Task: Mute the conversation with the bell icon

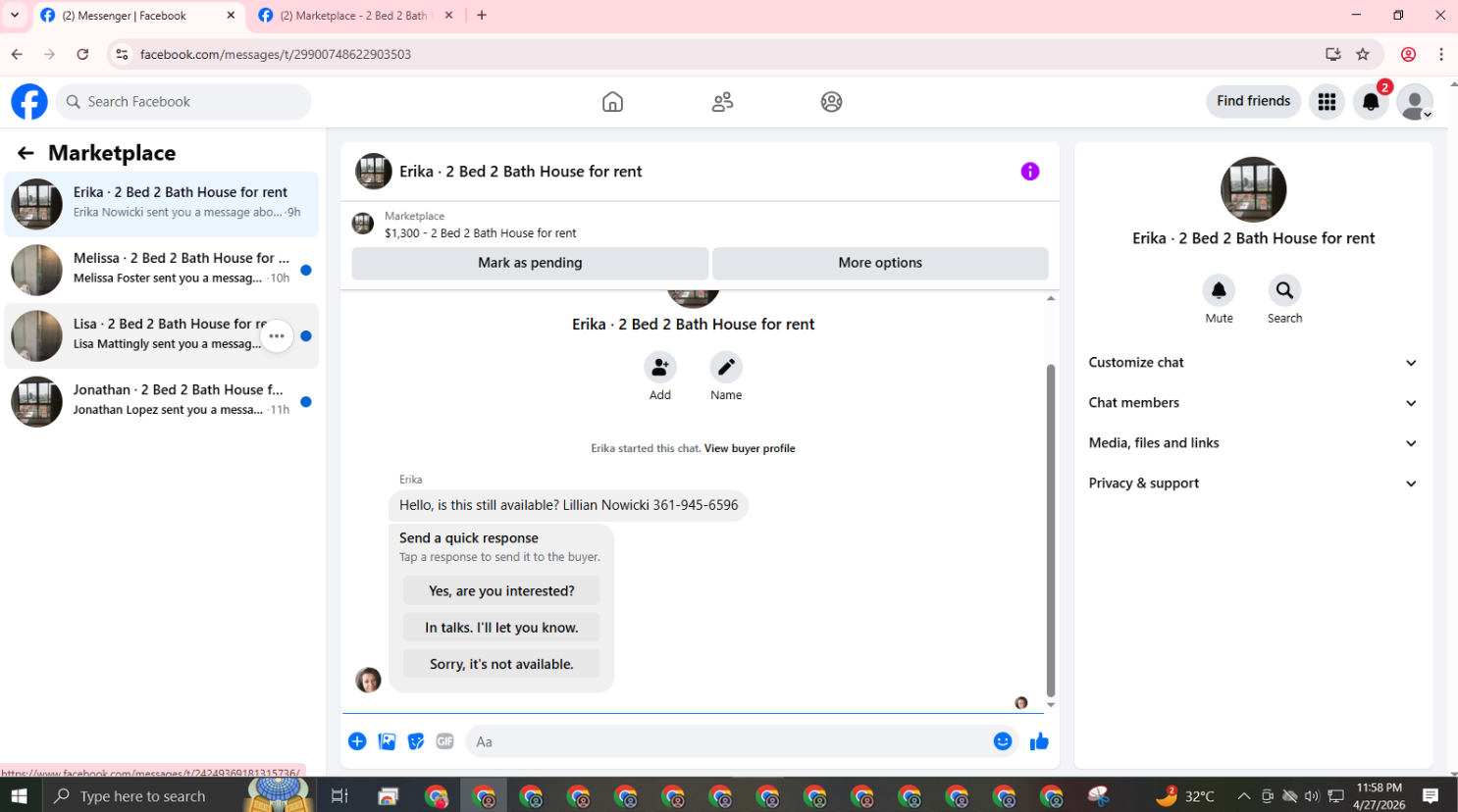Action: 1219,290
